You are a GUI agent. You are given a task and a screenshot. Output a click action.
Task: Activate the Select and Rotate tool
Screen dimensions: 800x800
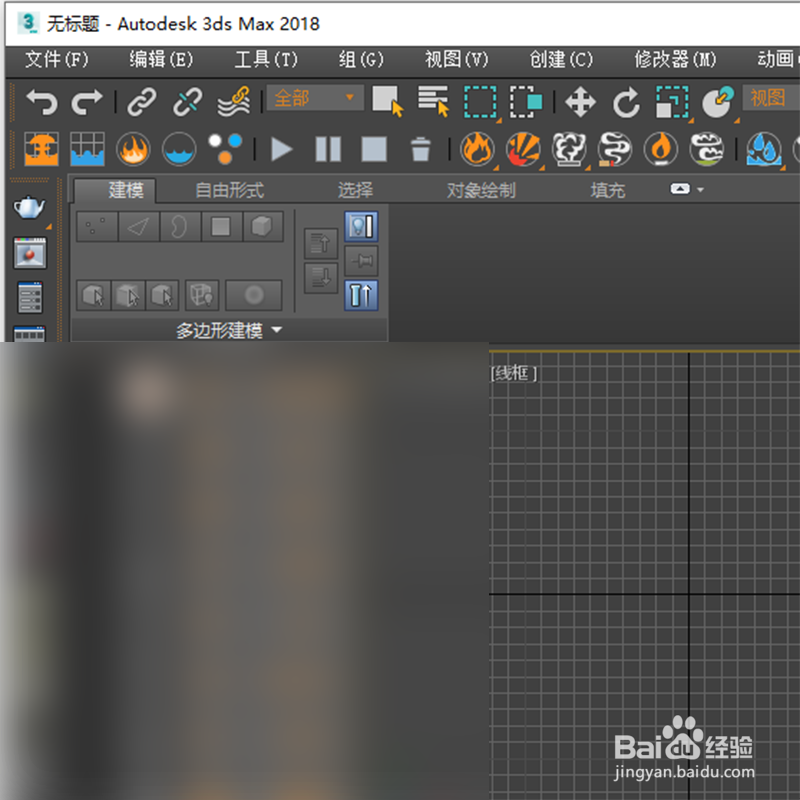point(626,102)
